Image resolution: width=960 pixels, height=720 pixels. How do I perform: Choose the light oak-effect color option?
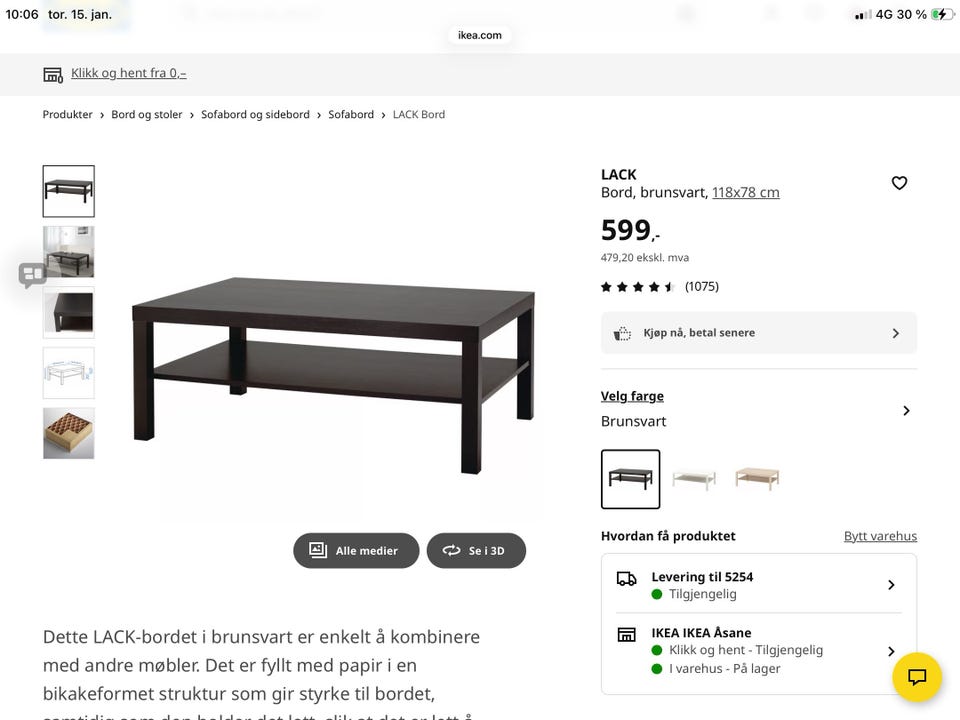757,479
